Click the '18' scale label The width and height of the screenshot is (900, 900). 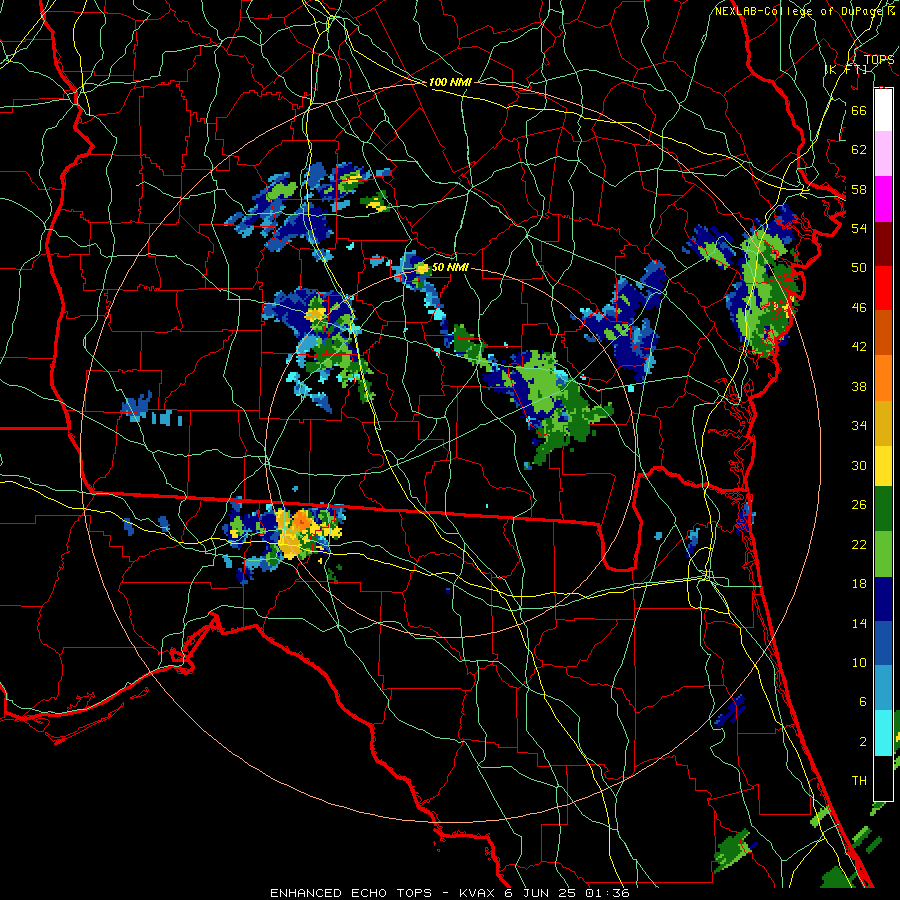tap(859, 584)
